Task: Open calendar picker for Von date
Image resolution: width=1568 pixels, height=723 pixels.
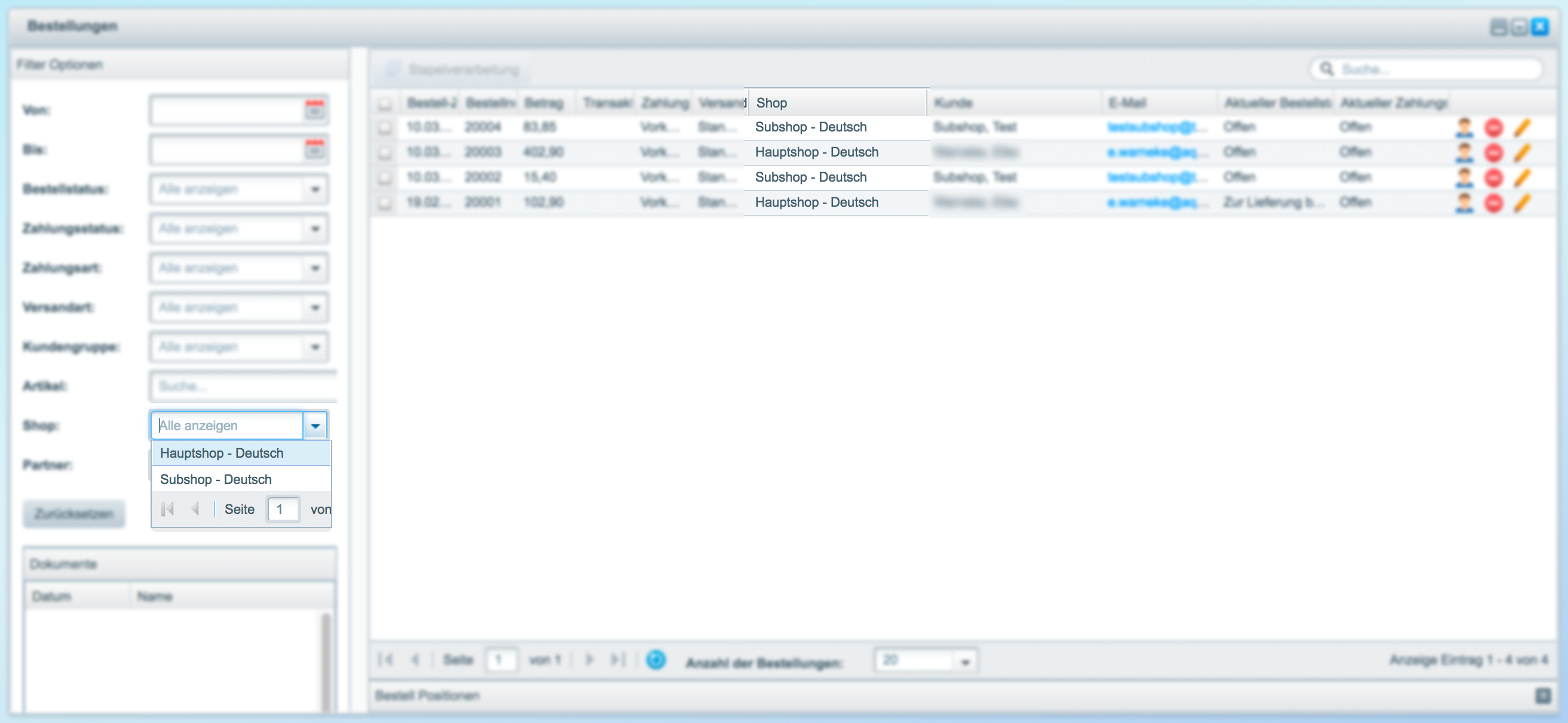Action: tap(315, 109)
